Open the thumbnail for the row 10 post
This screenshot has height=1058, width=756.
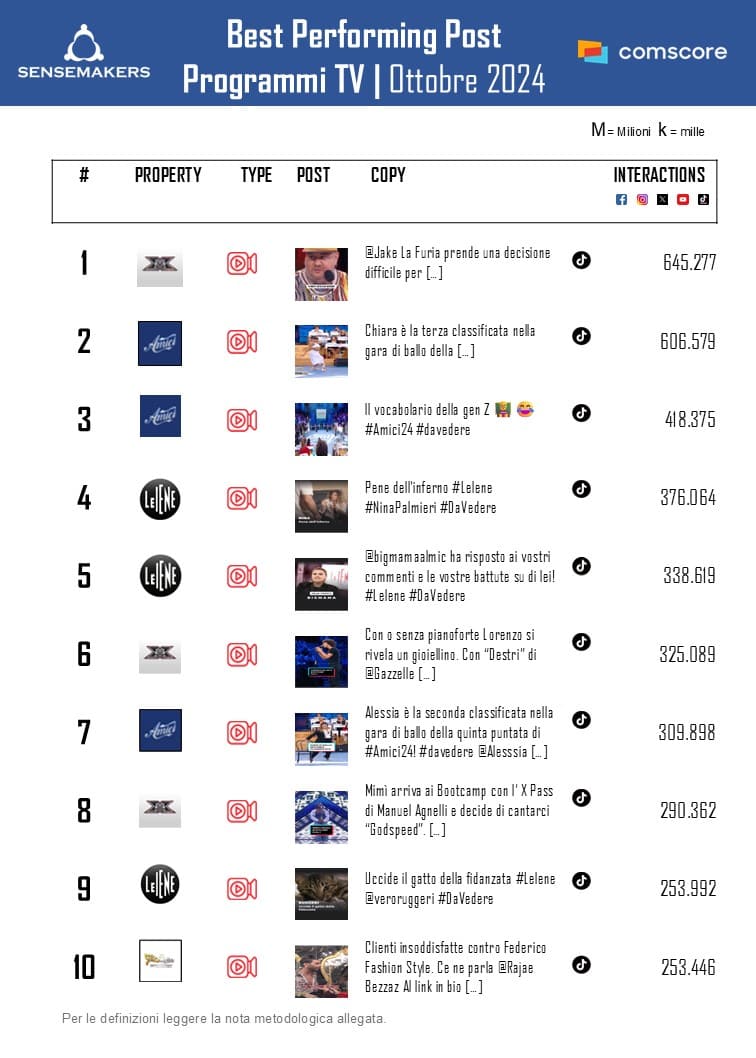click(321, 971)
